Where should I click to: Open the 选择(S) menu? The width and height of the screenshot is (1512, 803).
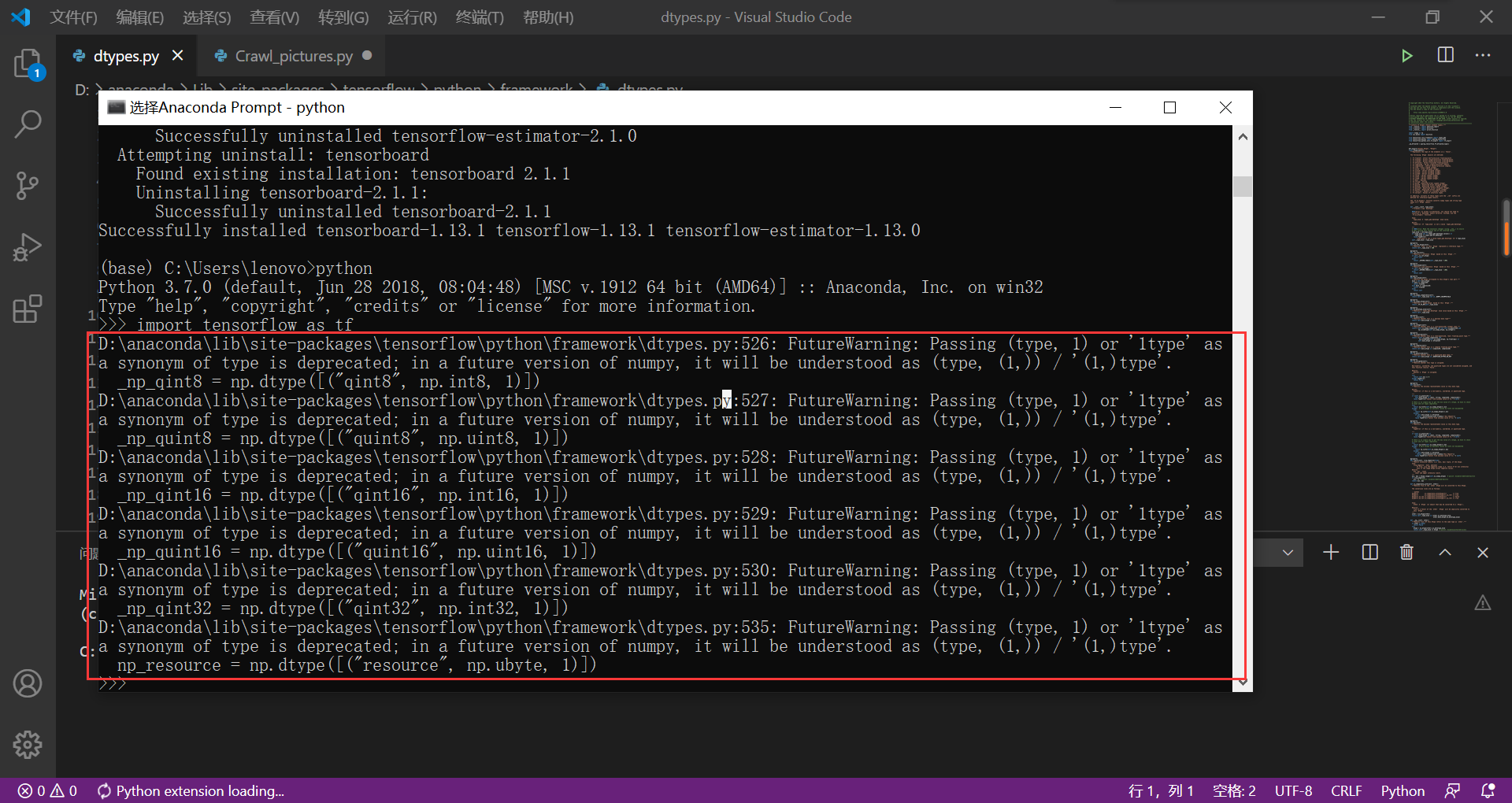[207, 17]
